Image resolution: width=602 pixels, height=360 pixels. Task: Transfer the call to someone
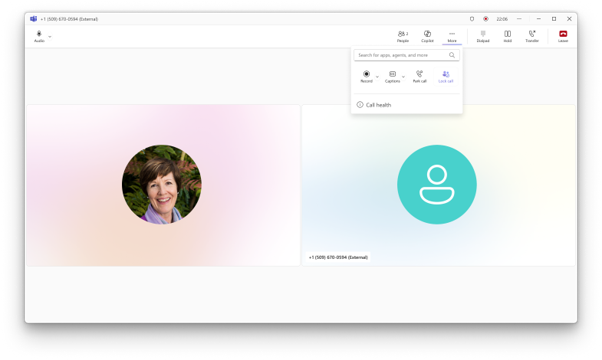pyautogui.click(x=532, y=36)
